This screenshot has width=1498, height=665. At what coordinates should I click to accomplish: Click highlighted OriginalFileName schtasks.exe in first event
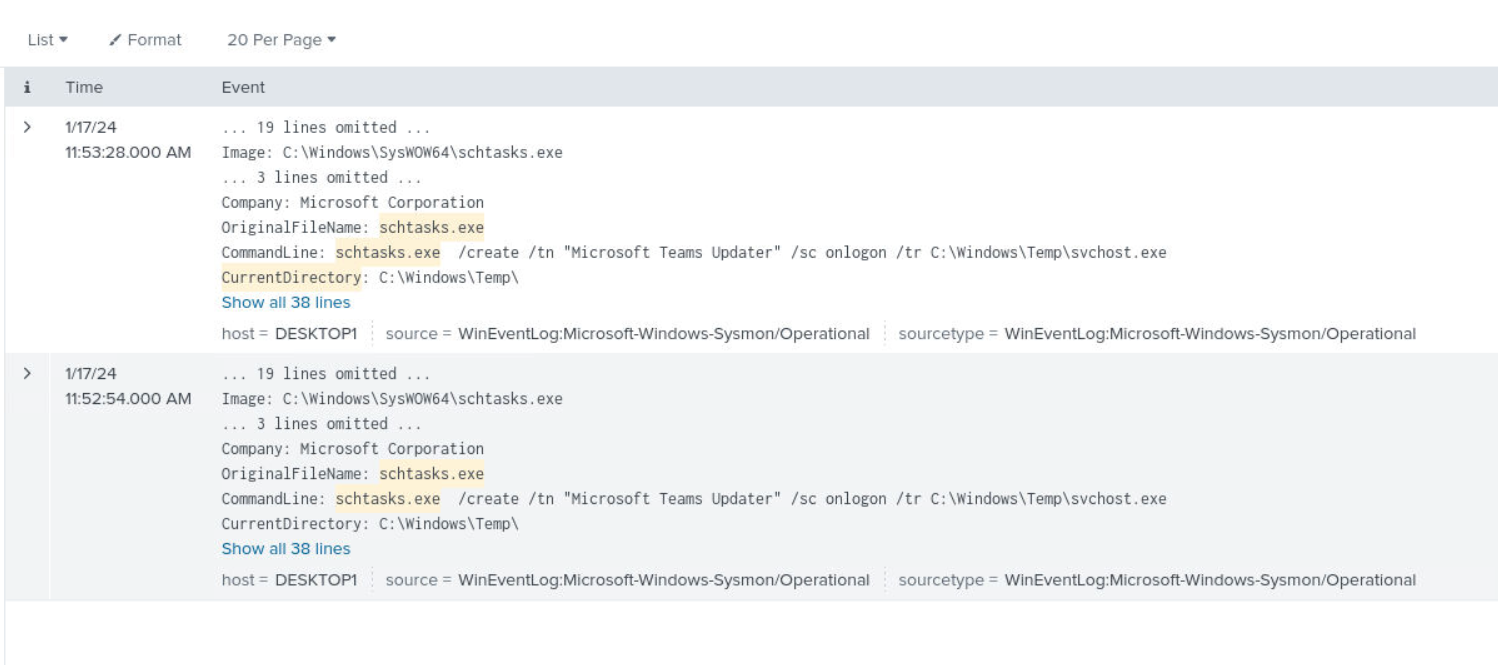coord(431,227)
